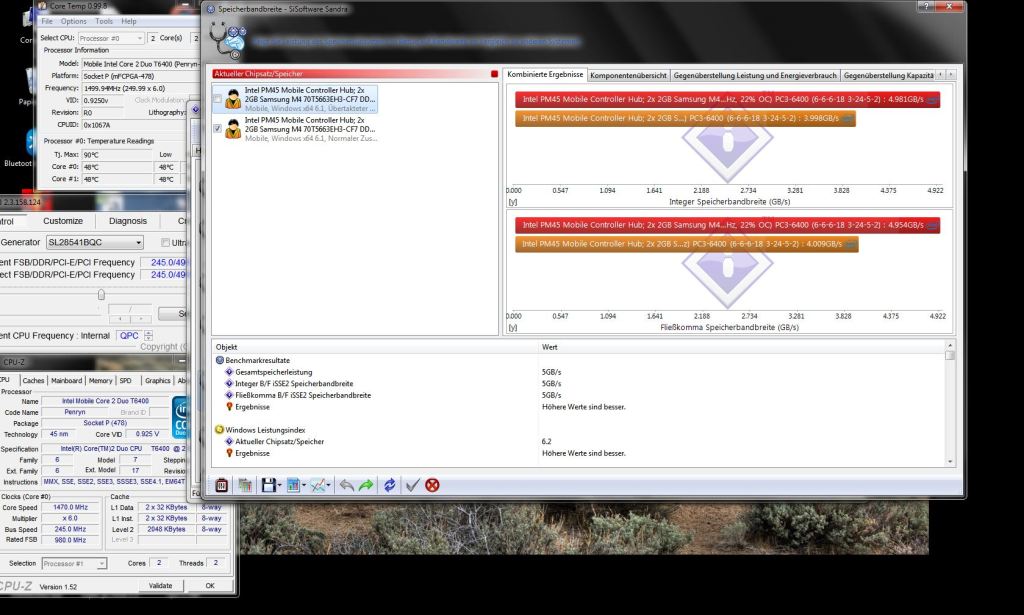Click red floating-point bandwidth bar 4.954GB/s
Viewport: 1024px width, 615px height.
(728, 225)
